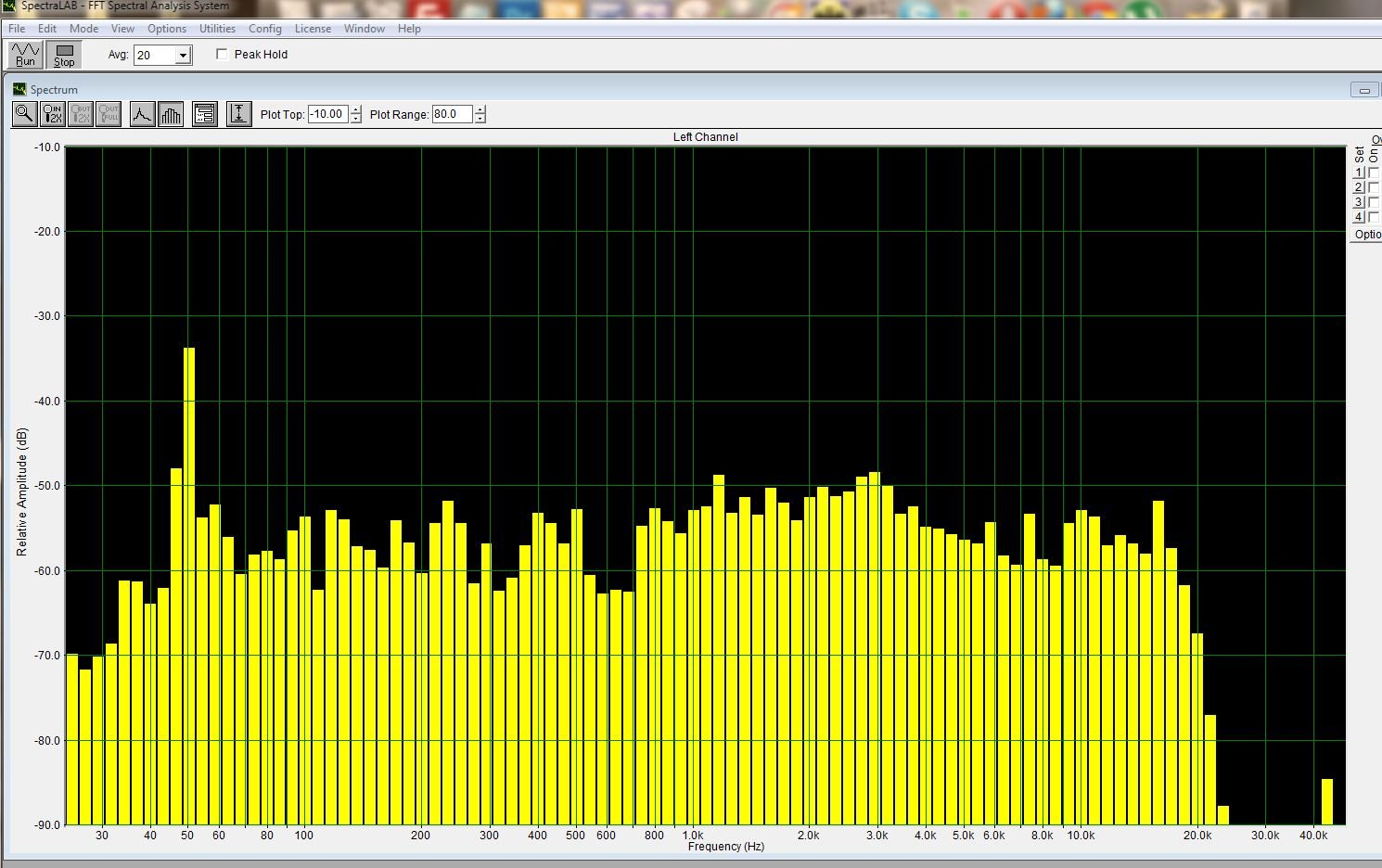The width and height of the screenshot is (1382, 868).
Task: Switch to bar graph display
Action: tap(171, 114)
